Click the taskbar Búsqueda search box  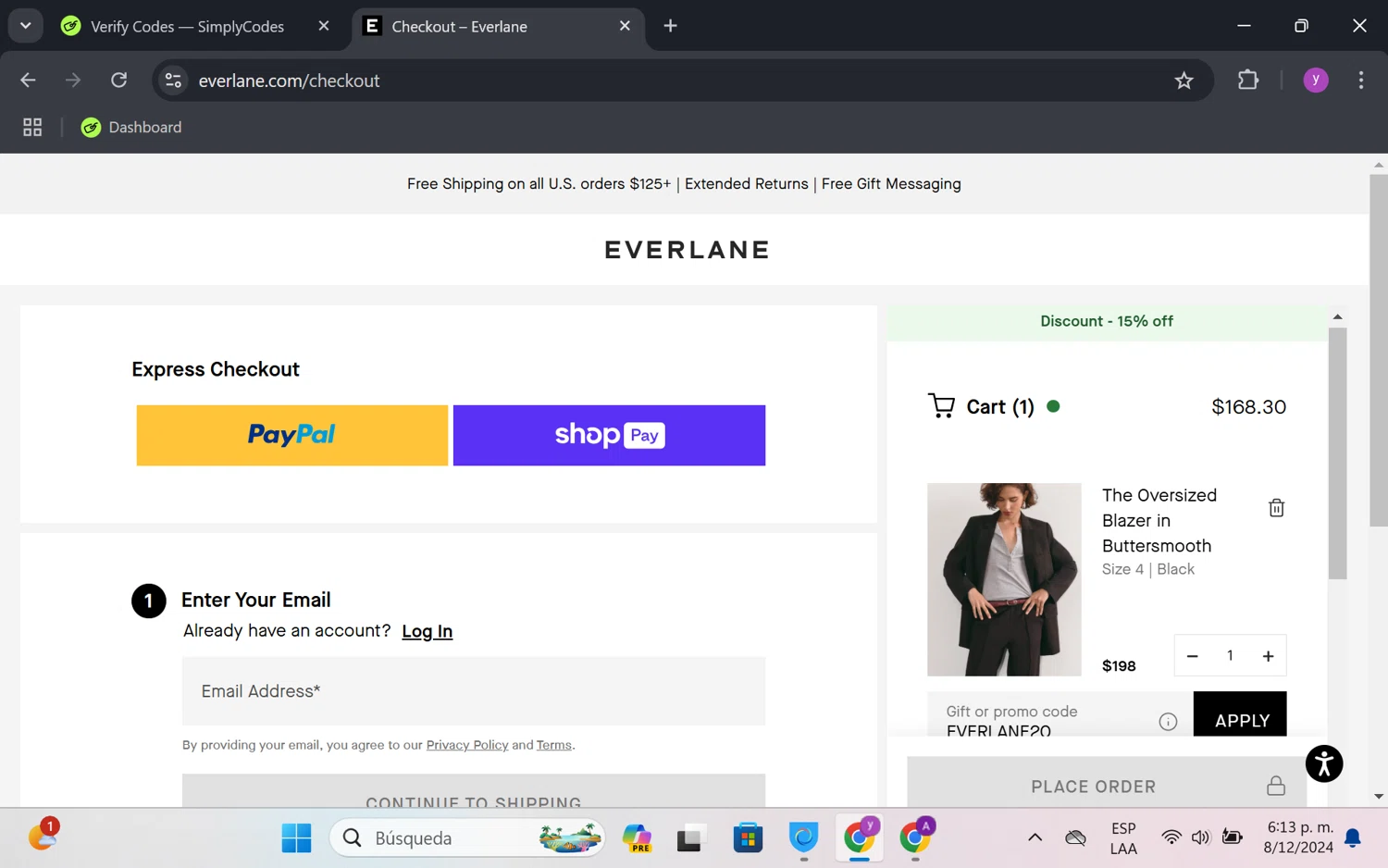tap(467, 838)
